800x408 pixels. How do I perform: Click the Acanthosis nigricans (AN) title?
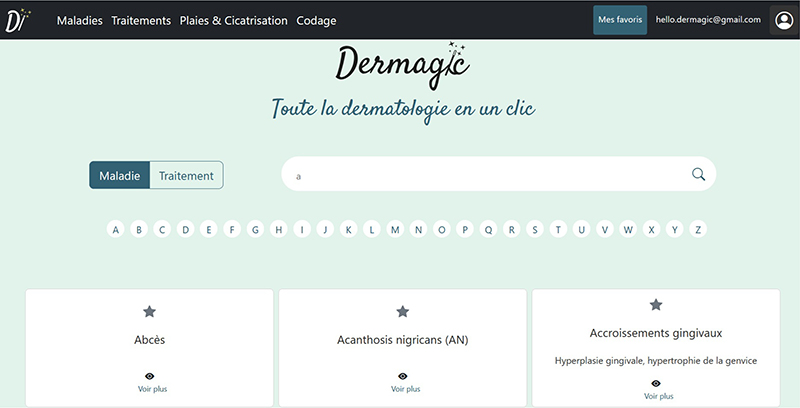pos(403,340)
